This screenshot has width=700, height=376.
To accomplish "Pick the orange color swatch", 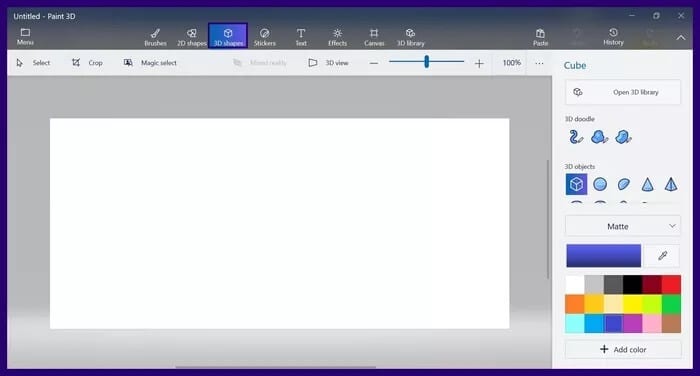I will [575, 304].
